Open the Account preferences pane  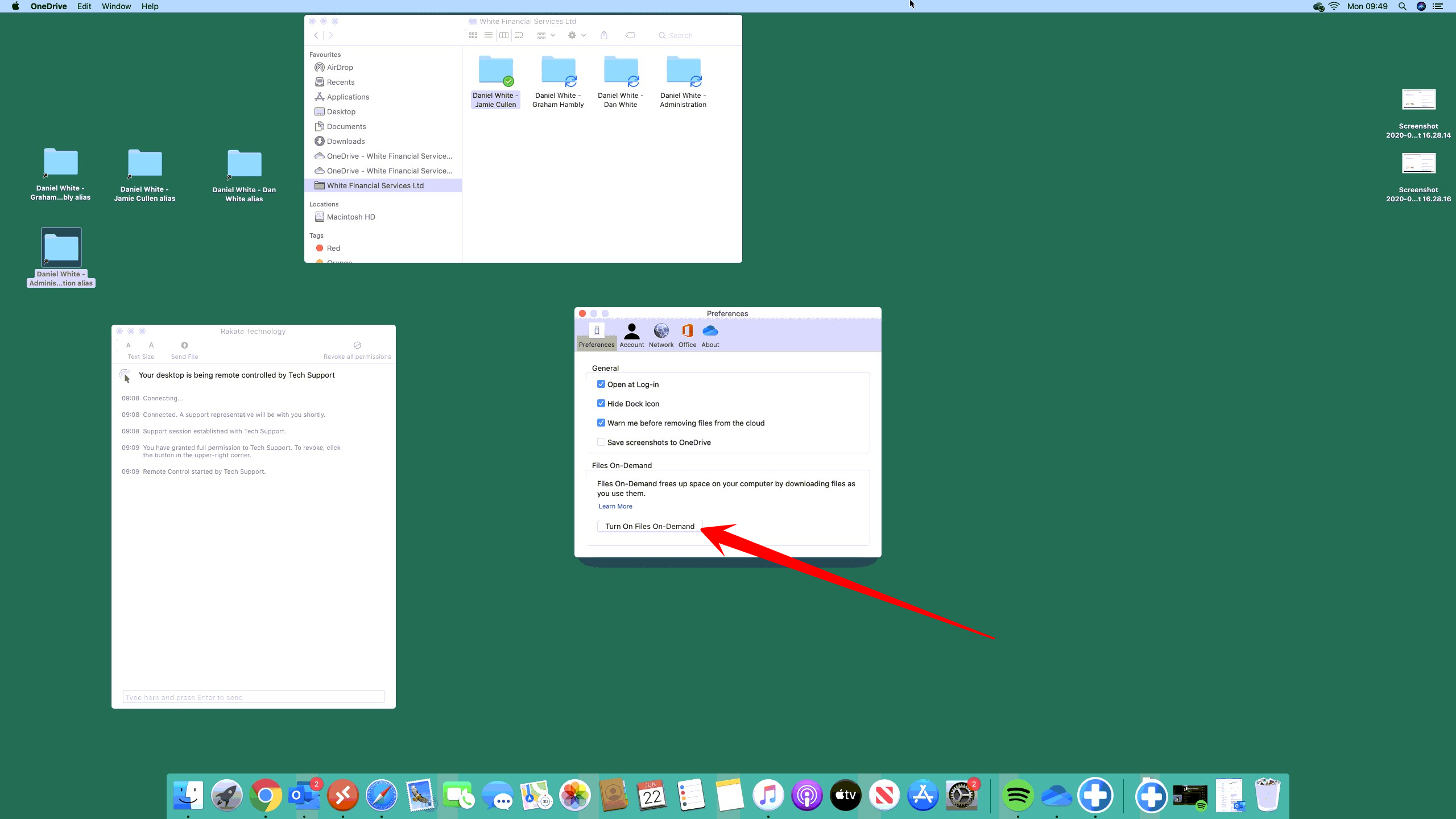pos(631,335)
